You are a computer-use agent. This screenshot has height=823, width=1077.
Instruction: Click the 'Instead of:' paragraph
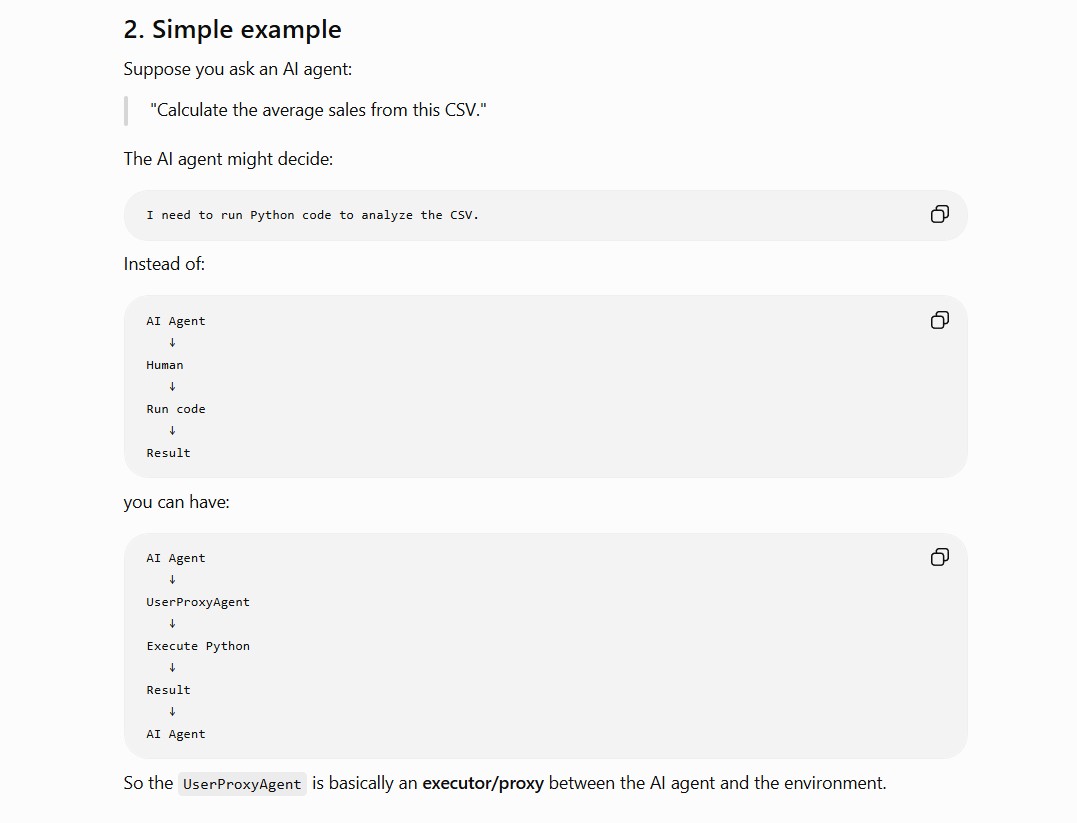click(164, 264)
